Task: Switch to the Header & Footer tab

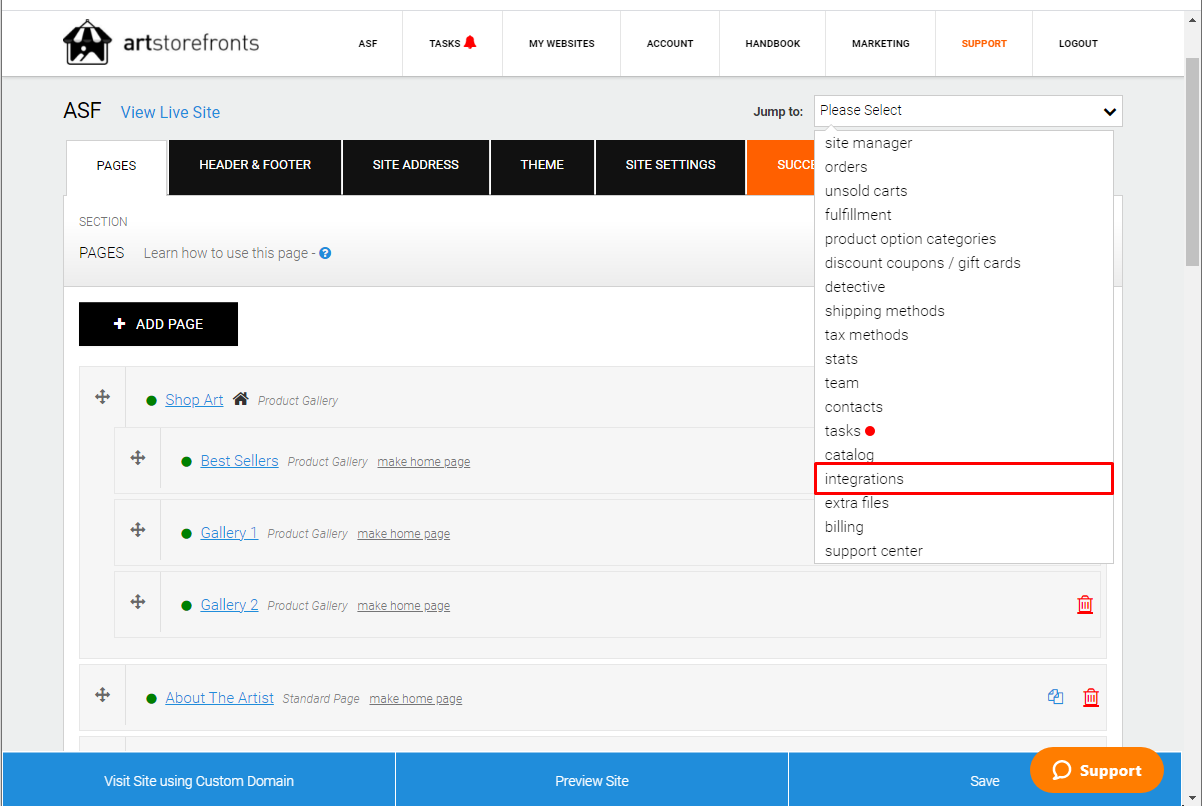Action: 255,167
